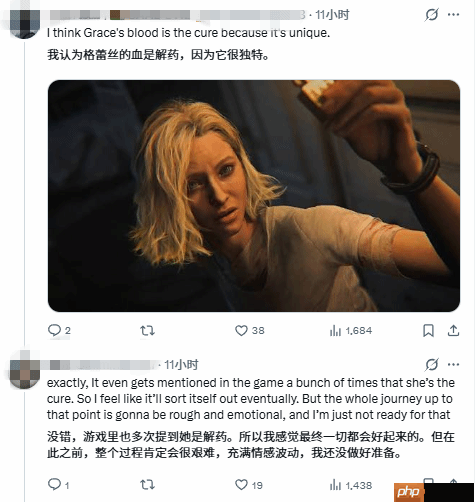
Task: Open Grok icon on first tweet
Action: point(432,15)
